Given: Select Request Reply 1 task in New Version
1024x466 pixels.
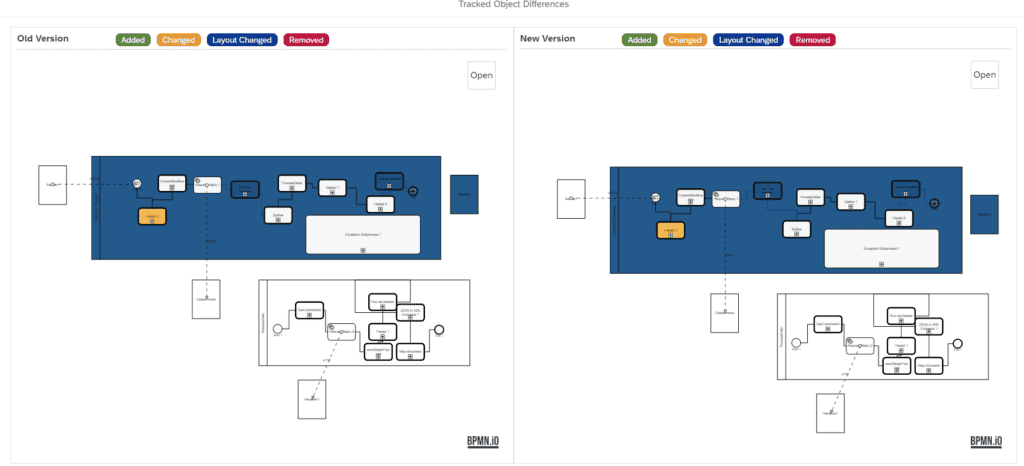Looking at the screenshot, I should [726, 198].
